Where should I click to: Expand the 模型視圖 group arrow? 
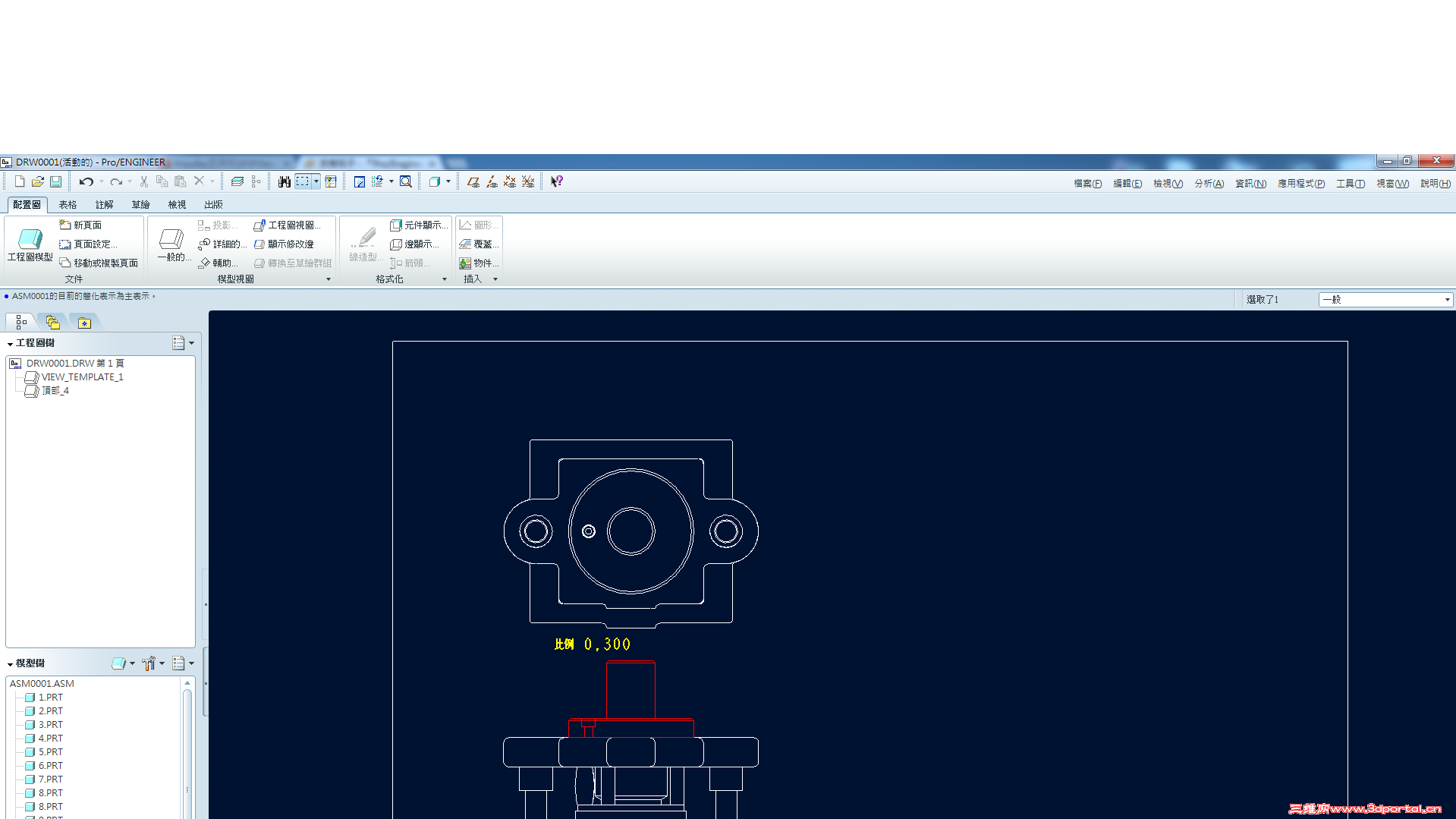[x=329, y=279]
